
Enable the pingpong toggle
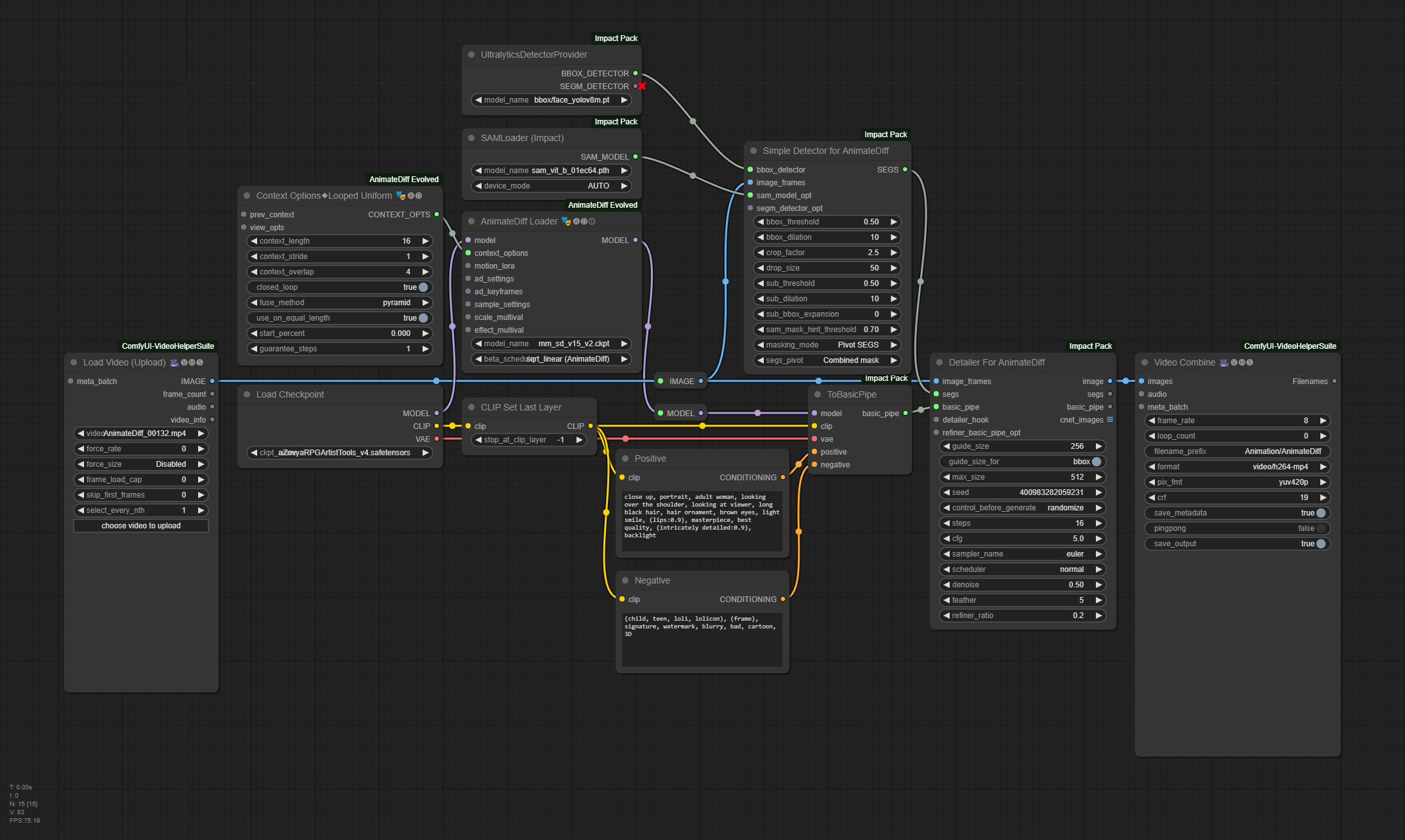1320,528
